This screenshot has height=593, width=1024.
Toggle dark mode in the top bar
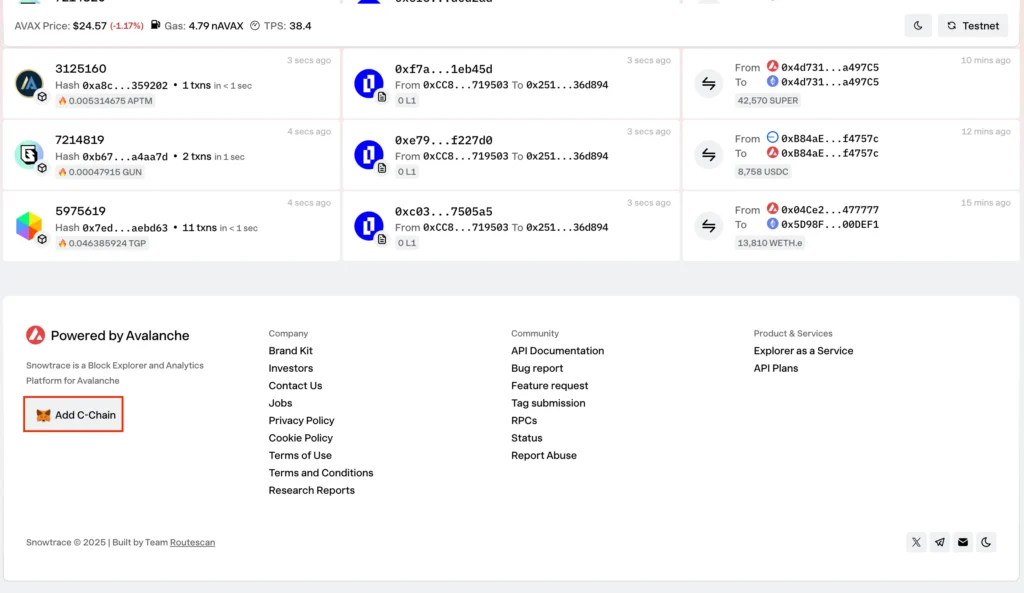[918, 26]
